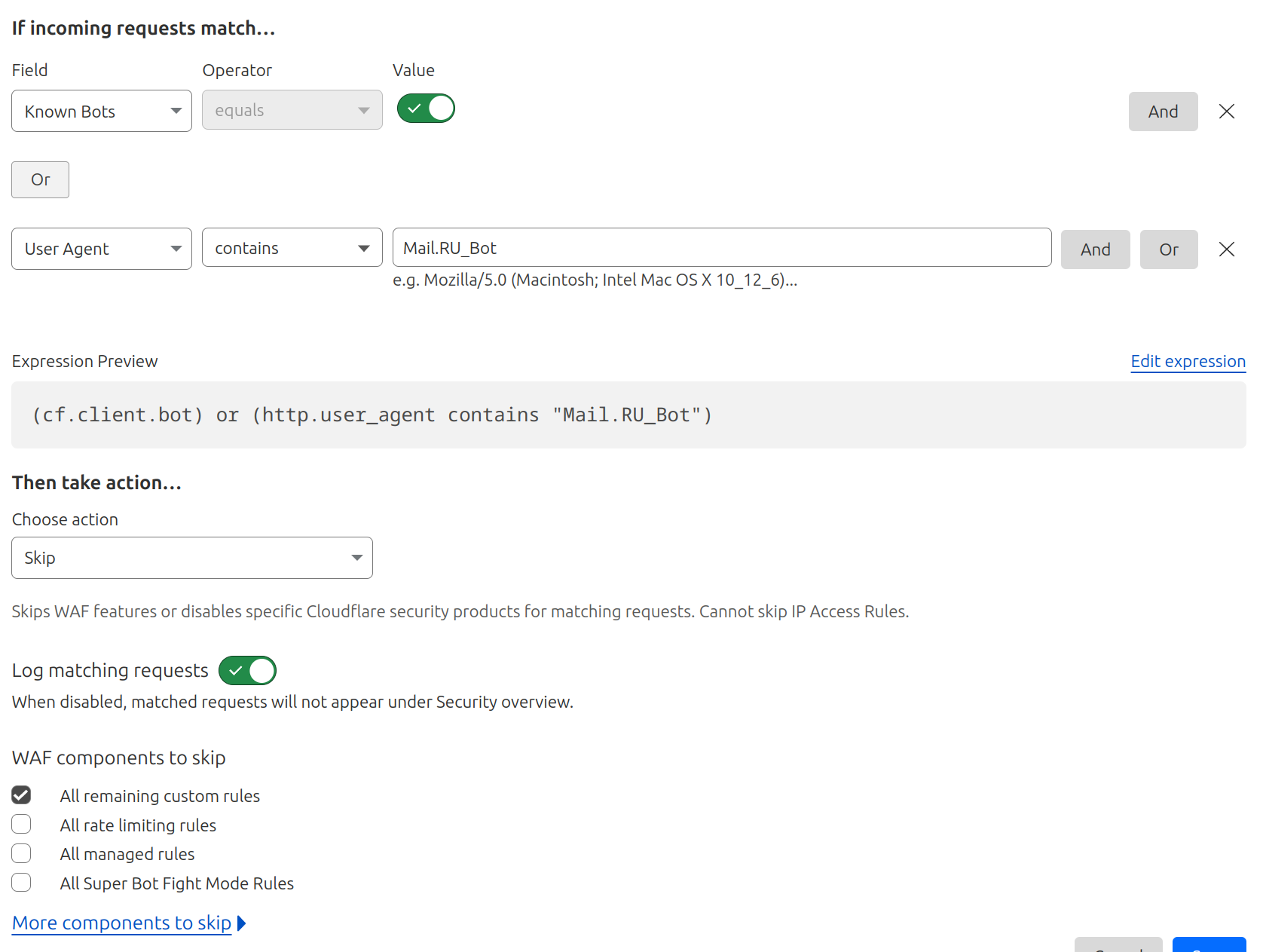Click the Mail.RU_Bot value input field
The image size is (1263, 952).
(x=721, y=248)
